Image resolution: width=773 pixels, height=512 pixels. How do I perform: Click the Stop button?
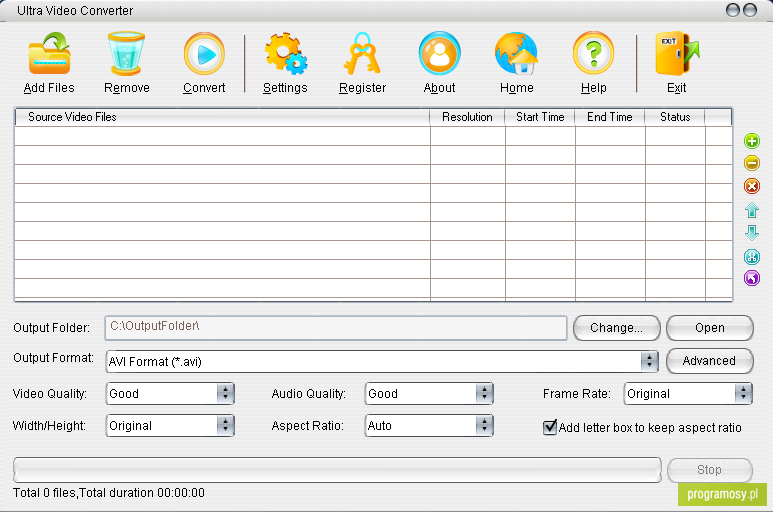coord(710,470)
